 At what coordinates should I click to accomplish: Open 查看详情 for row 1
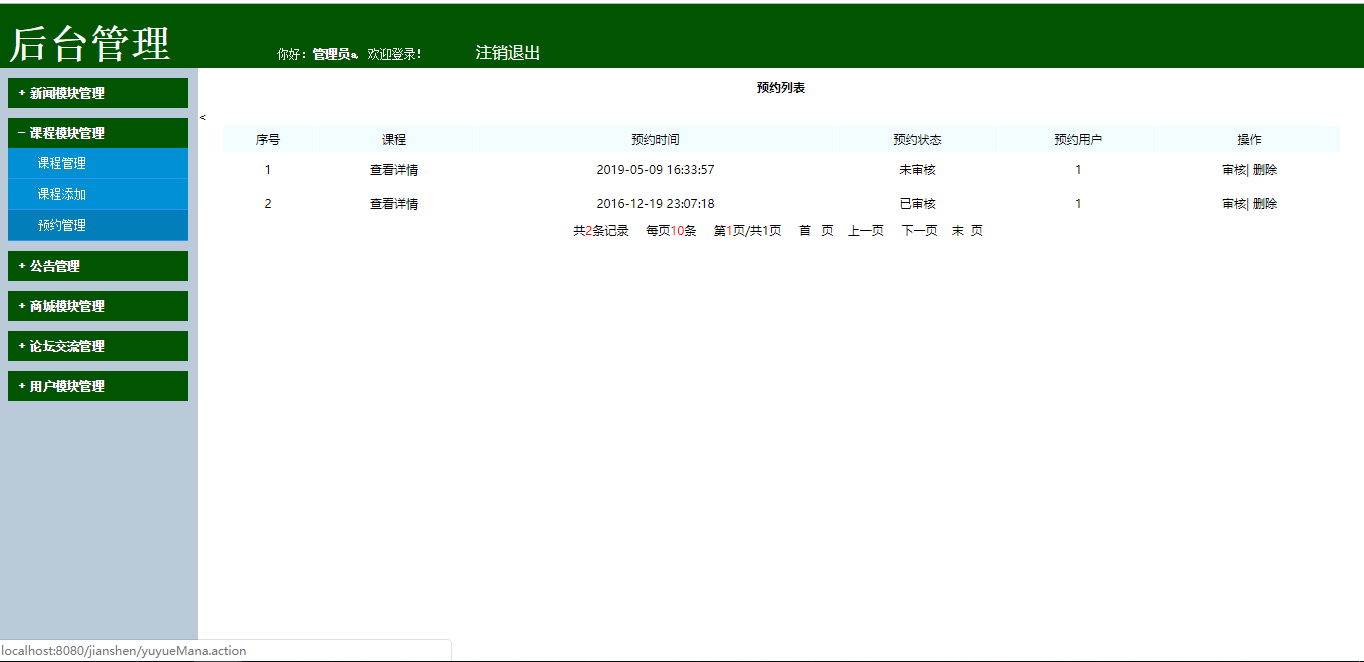(394, 170)
